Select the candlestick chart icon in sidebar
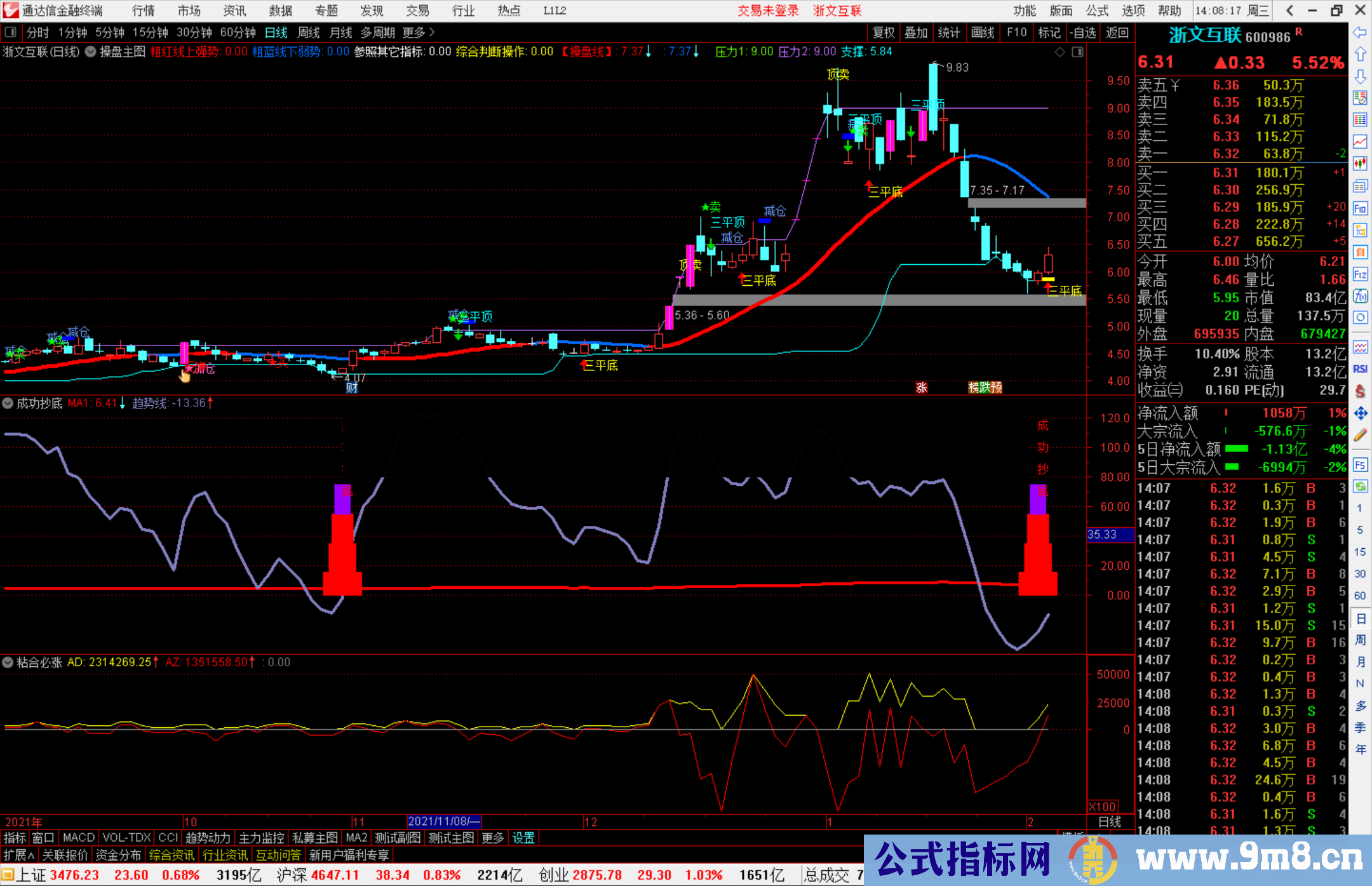This screenshot has width=1372, height=886. 1360,164
